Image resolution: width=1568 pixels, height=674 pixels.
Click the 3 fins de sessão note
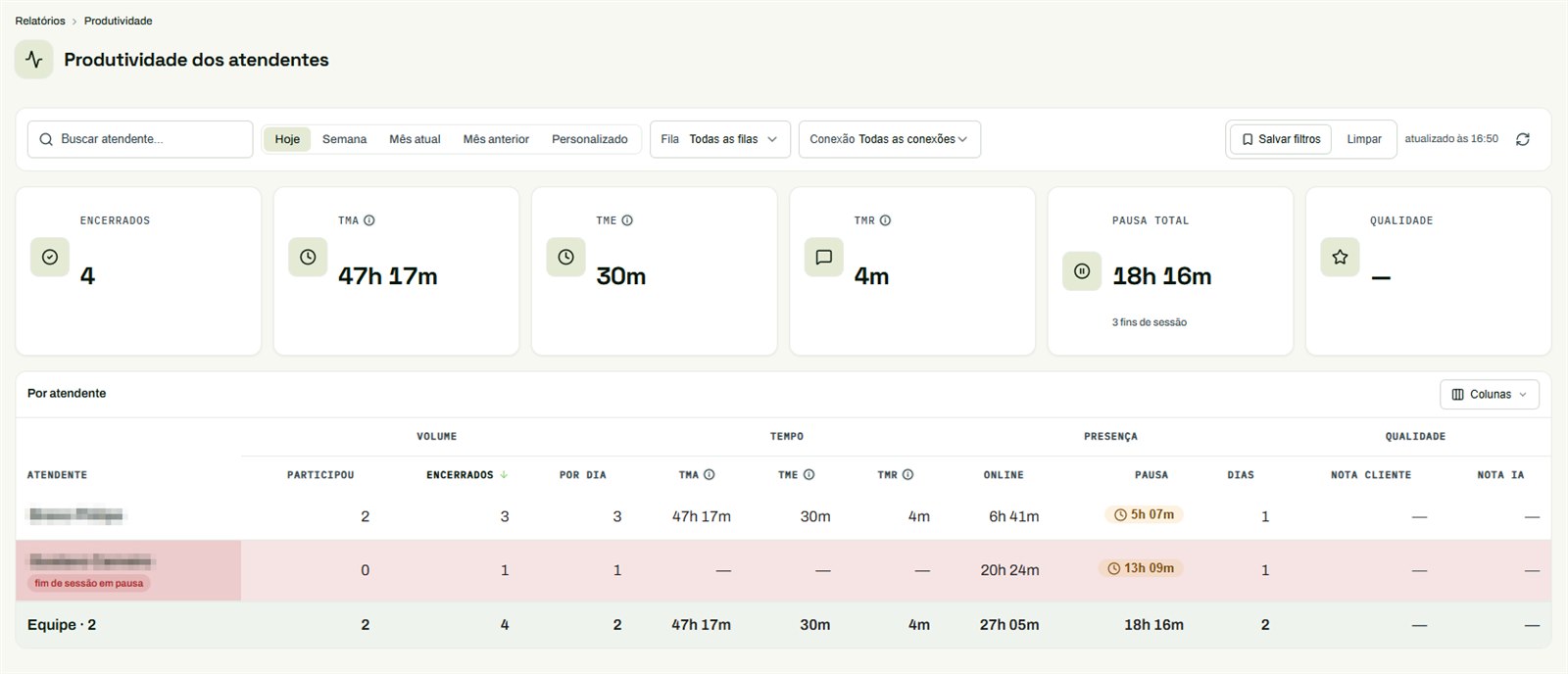pyautogui.click(x=1149, y=322)
